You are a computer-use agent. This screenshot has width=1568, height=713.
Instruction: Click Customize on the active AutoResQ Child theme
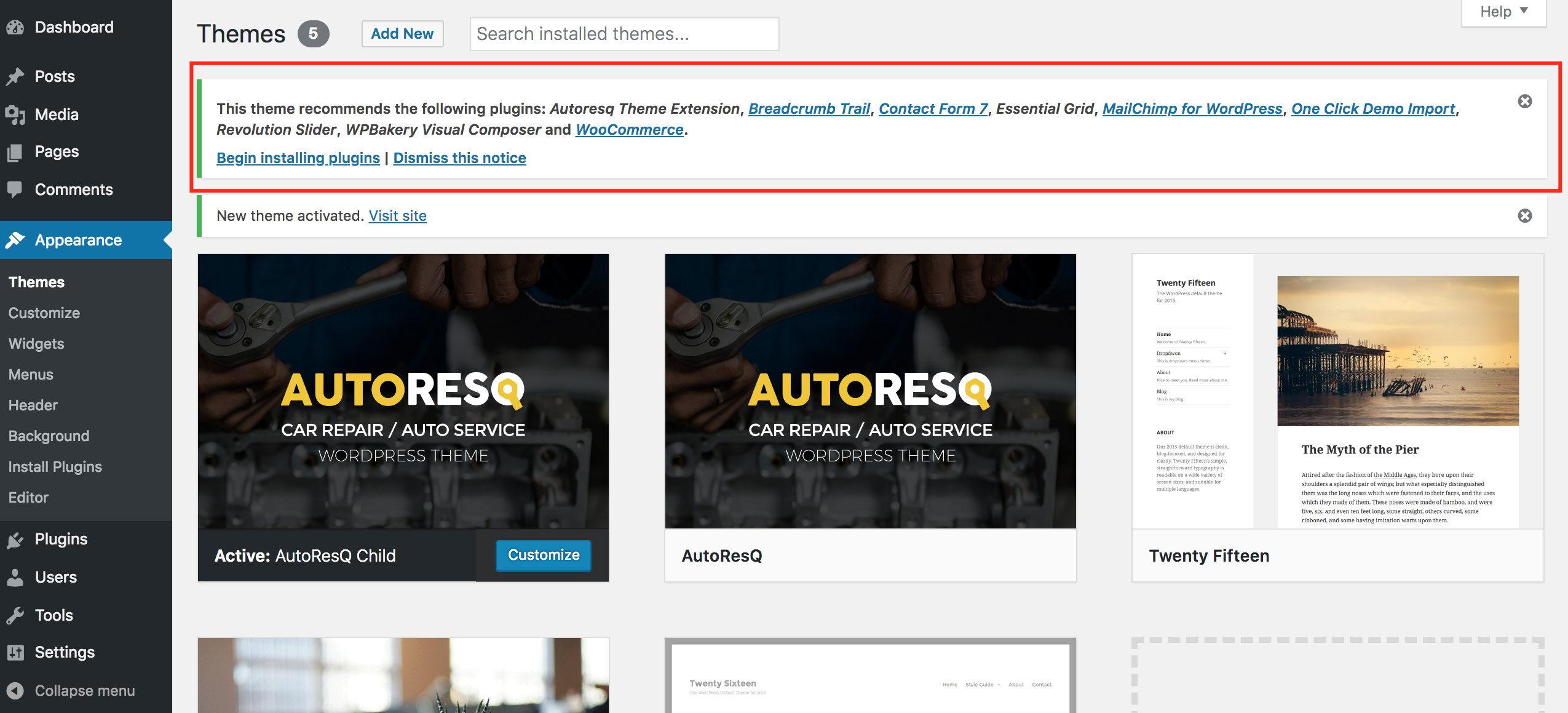[544, 555]
